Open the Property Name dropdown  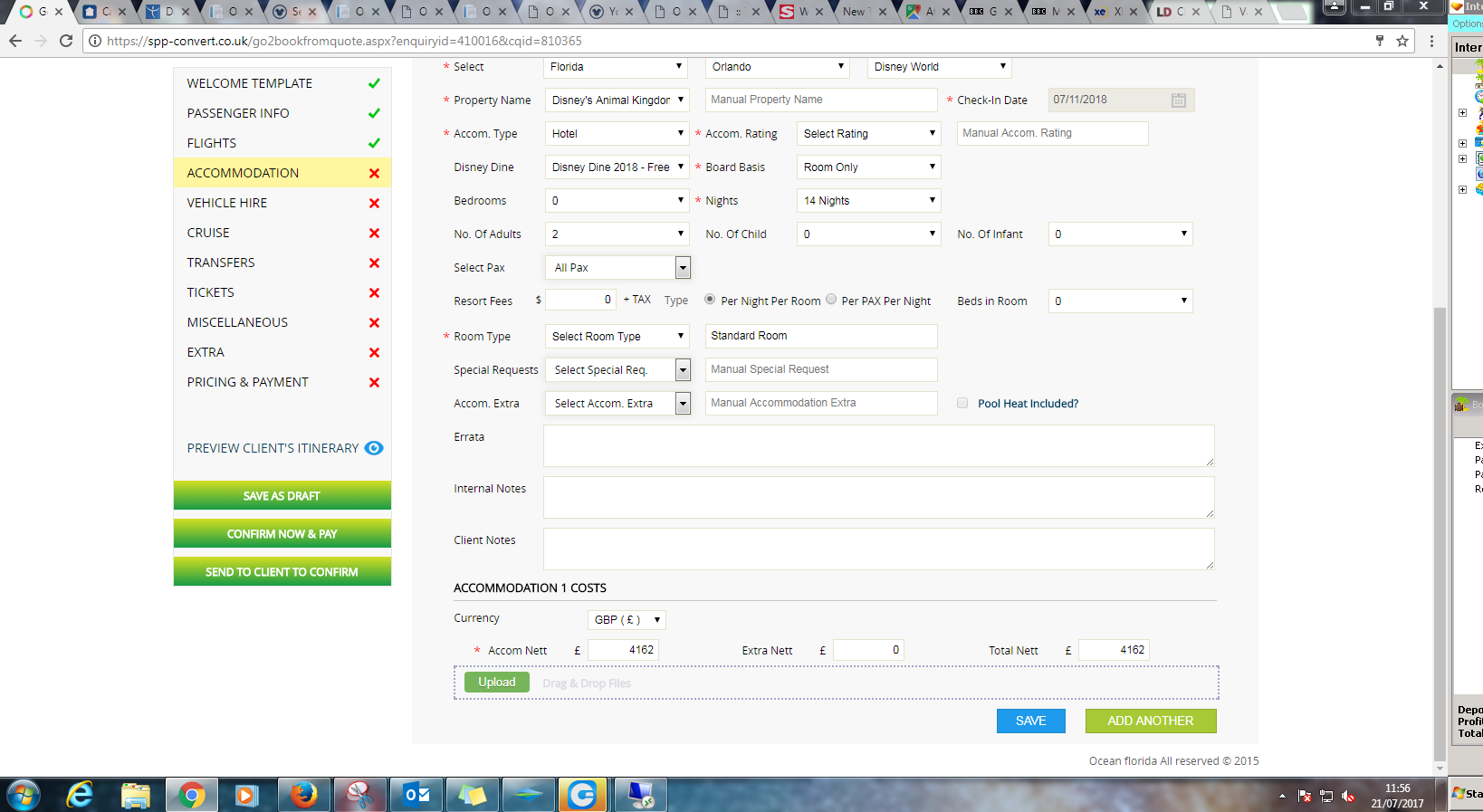click(617, 100)
